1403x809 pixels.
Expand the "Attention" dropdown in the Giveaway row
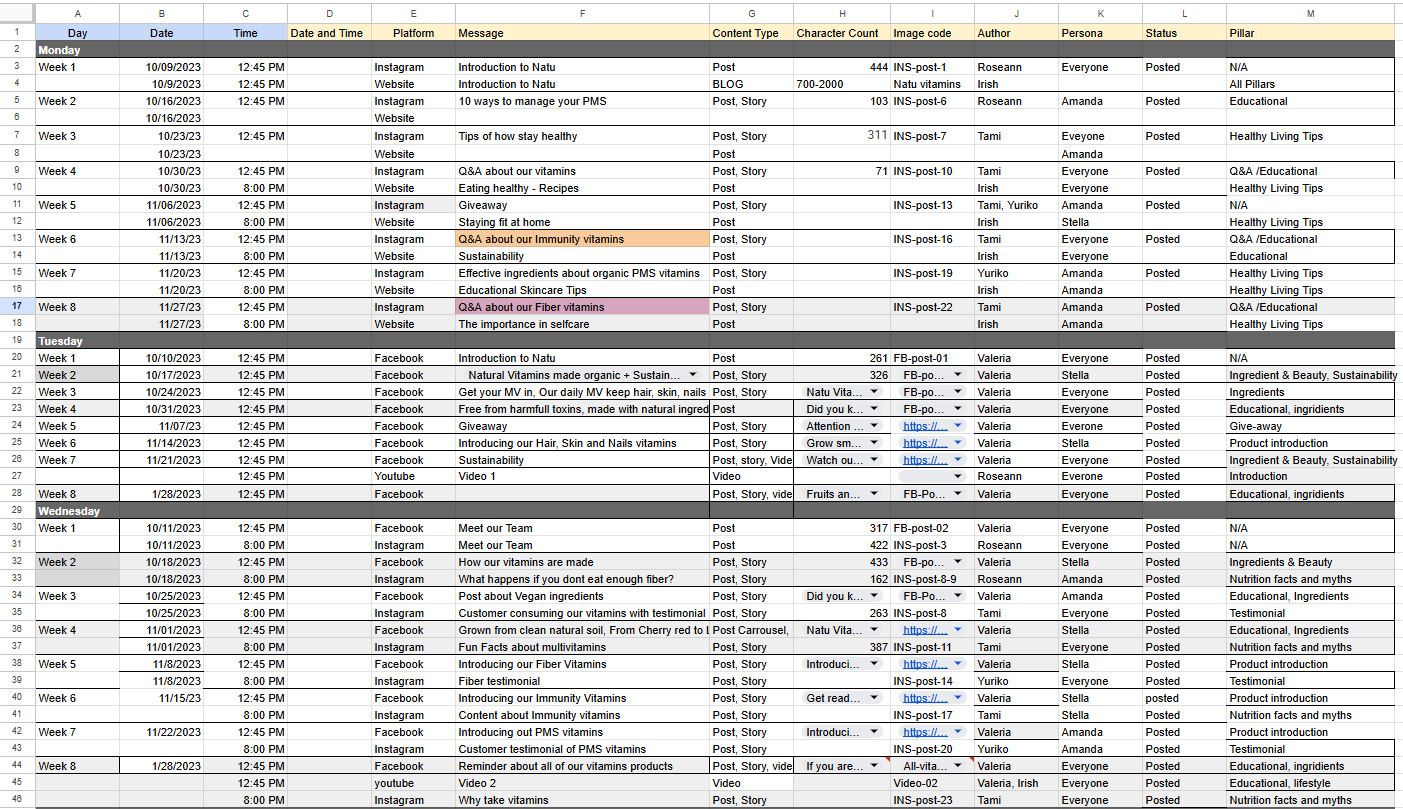[x=874, y=426]
